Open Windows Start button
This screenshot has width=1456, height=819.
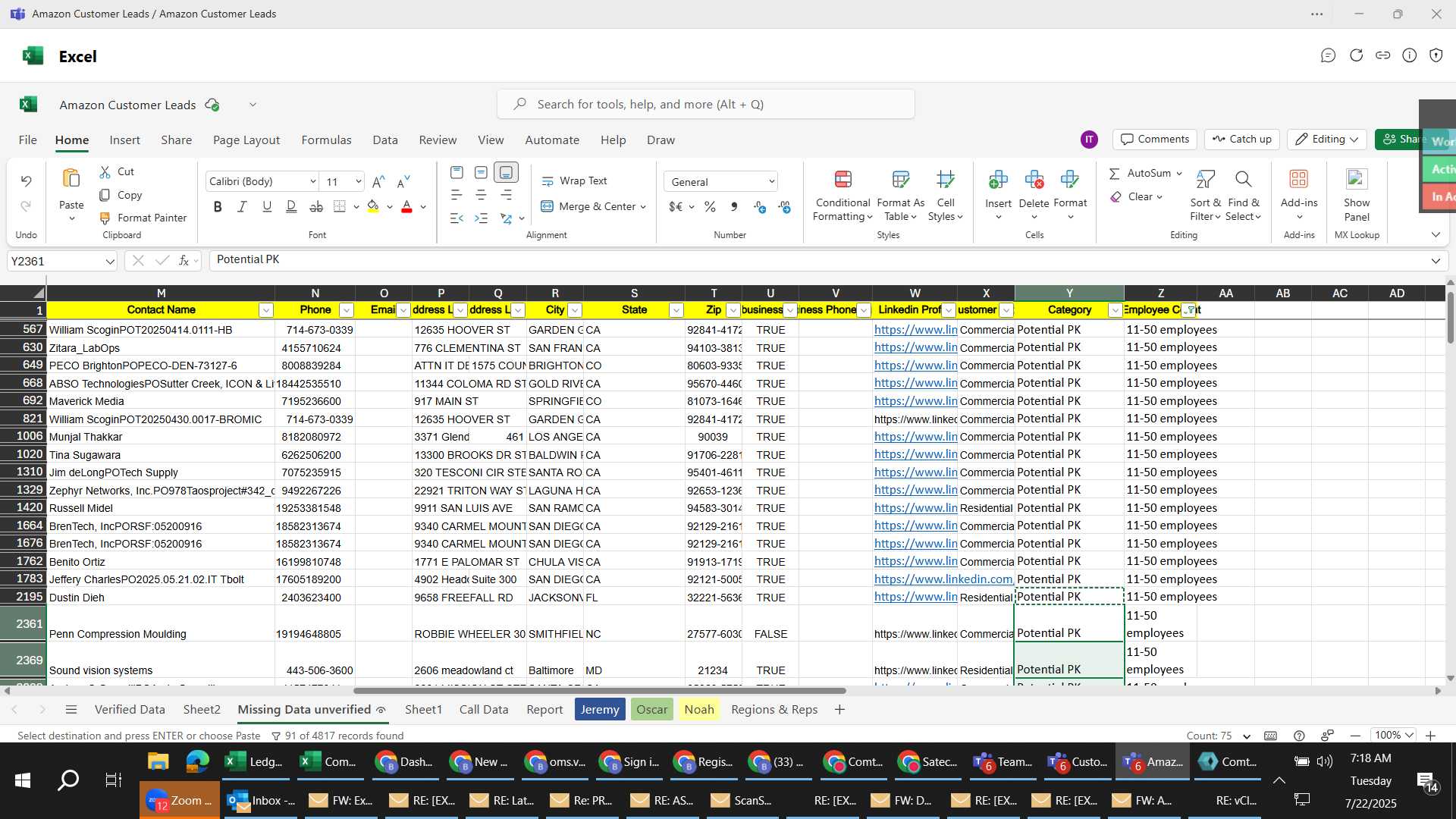click(23, 780)
